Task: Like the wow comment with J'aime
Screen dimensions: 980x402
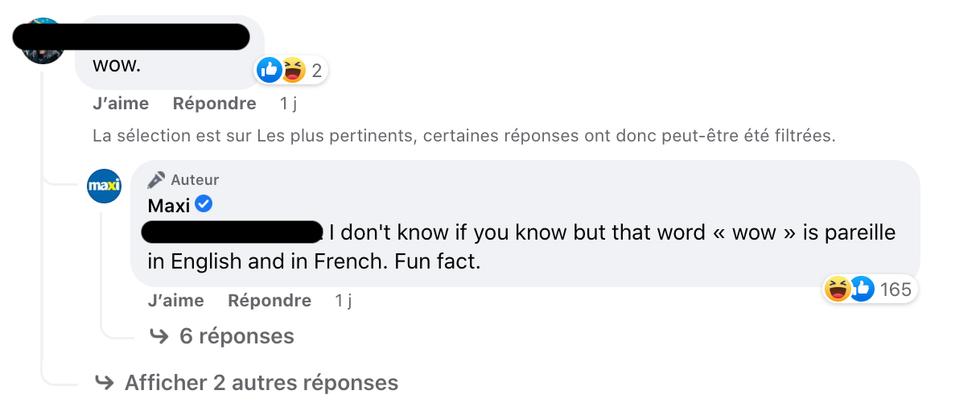Action: (120, 103)
